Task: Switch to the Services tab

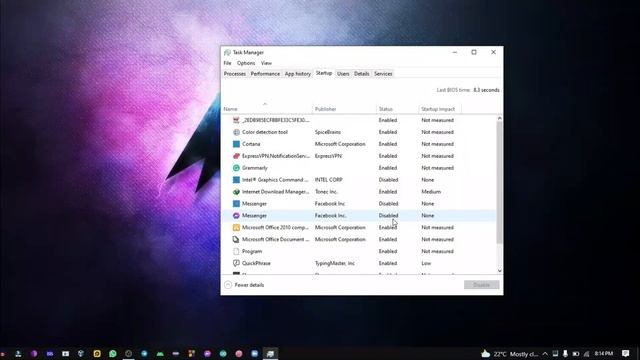Action: (383, 74)
